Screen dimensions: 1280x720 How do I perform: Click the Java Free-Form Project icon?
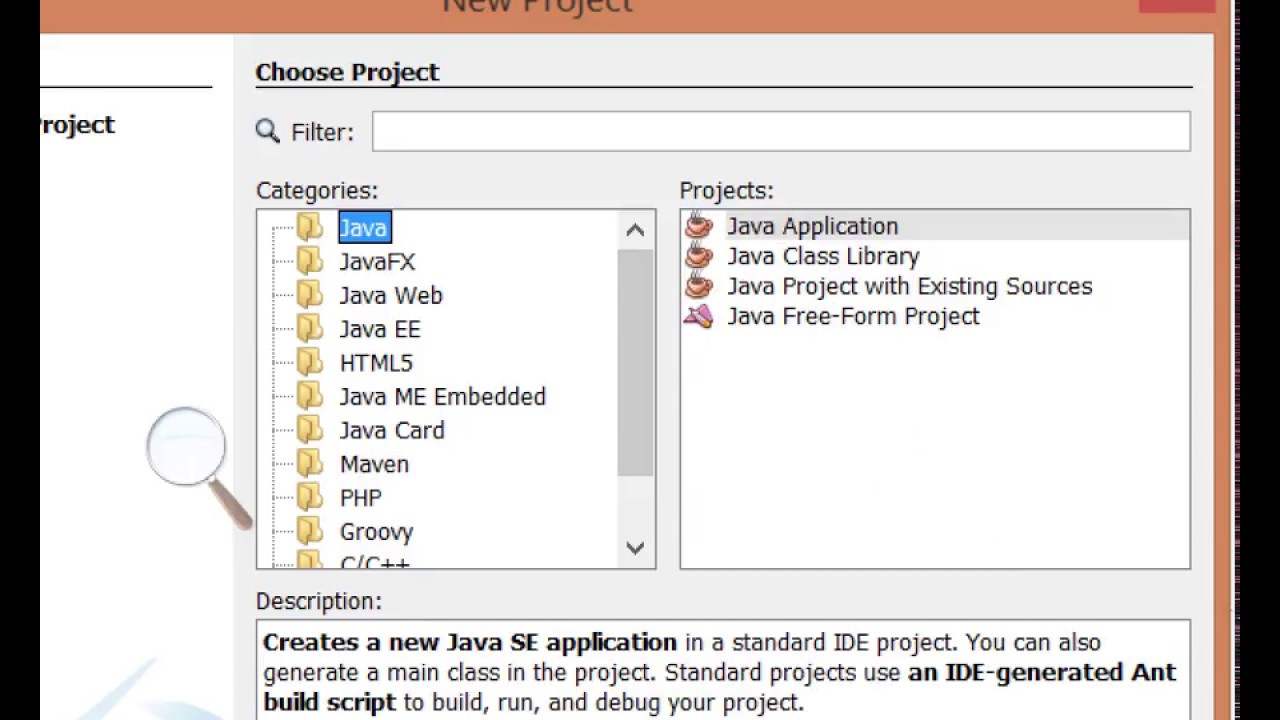699,317
